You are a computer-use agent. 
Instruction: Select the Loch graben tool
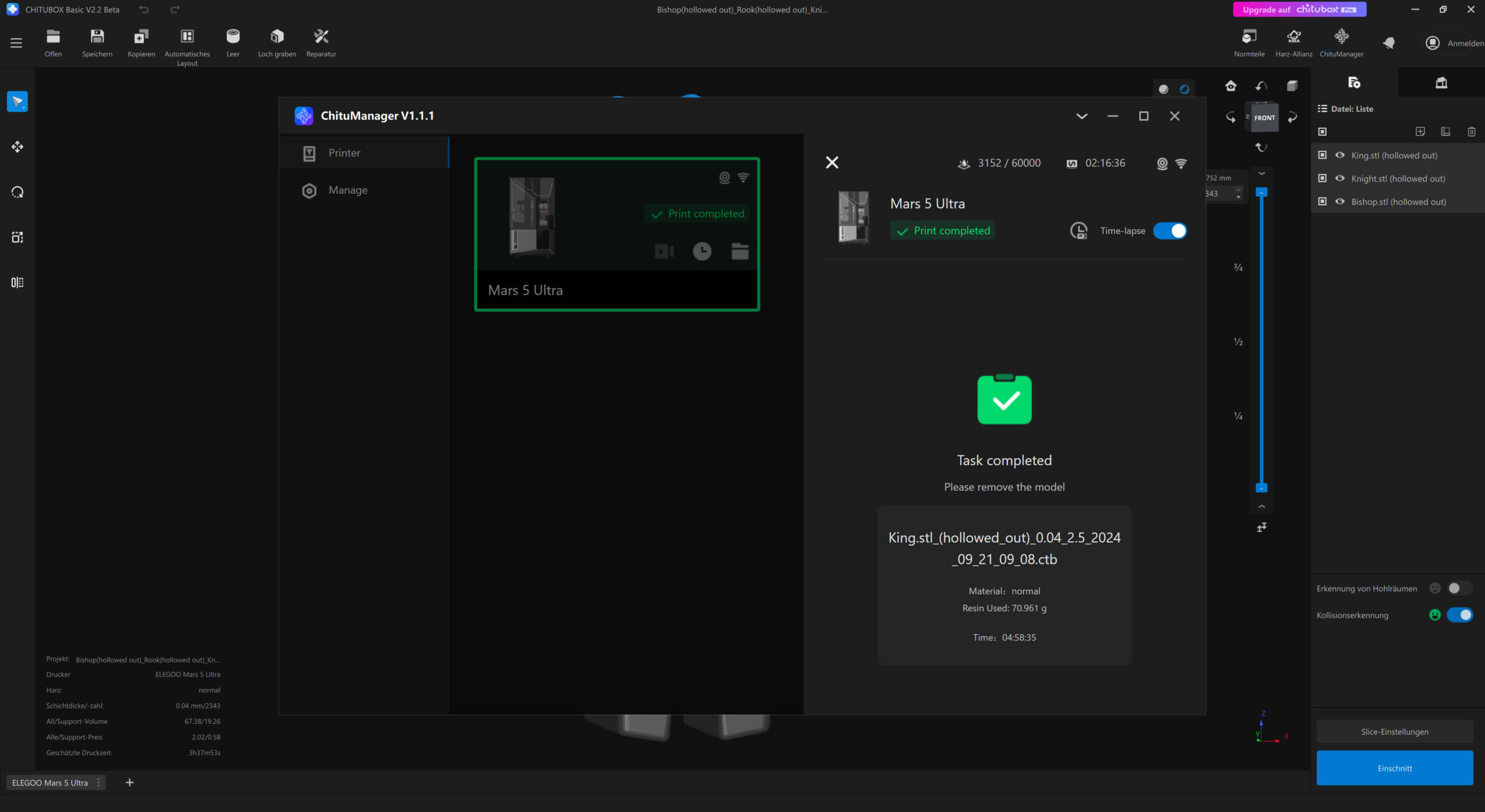pos(277,43)
